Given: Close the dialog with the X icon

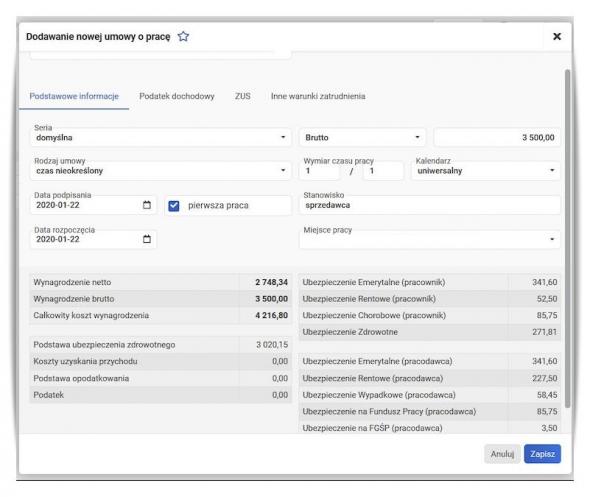Looking at the screenshot, I should (x=557, y=36).
